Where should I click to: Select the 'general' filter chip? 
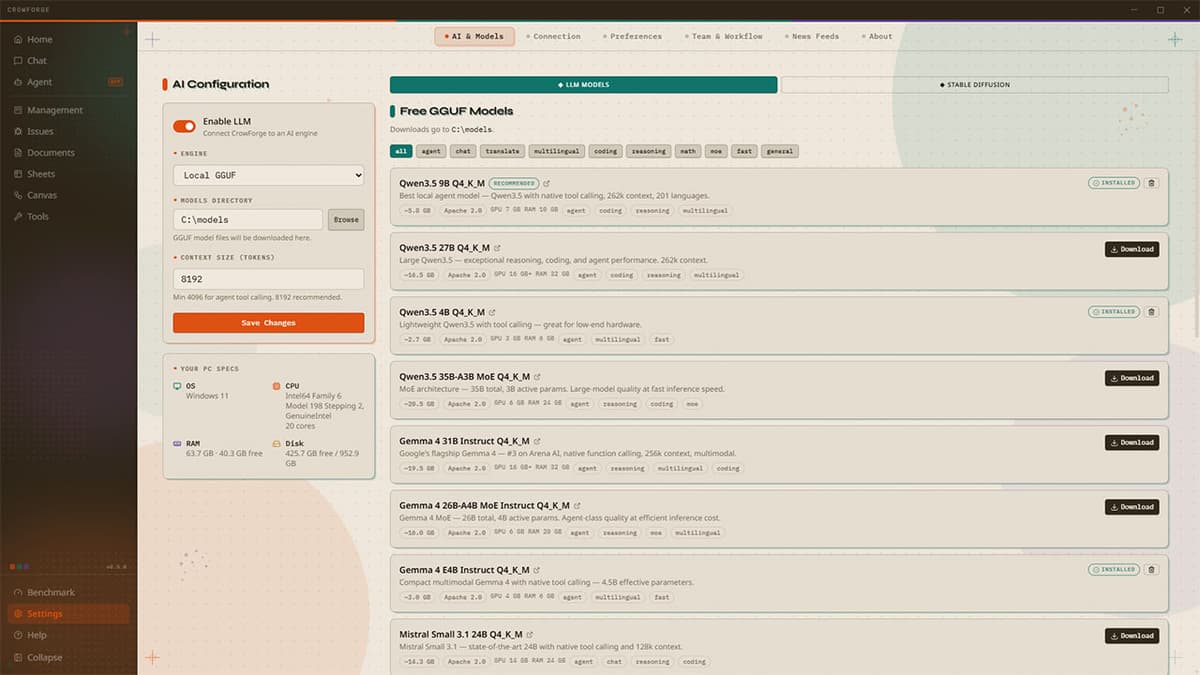[779, 151]
